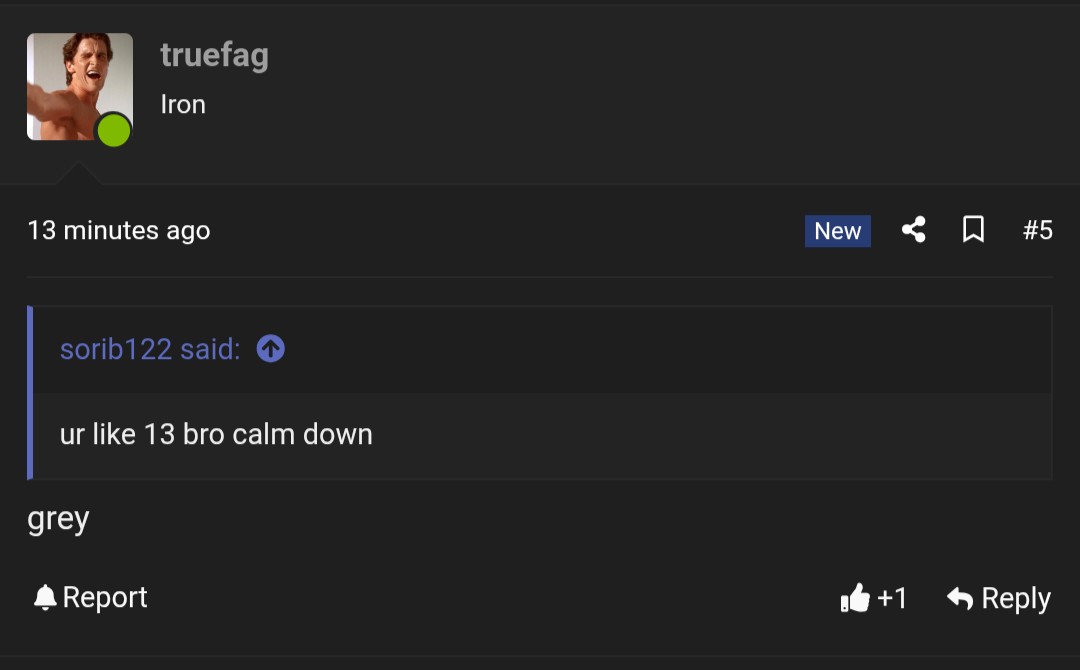Viewport: 1080px width, 670px height.
Task: Click the blue "New" badge
Action: coord(837,231)
